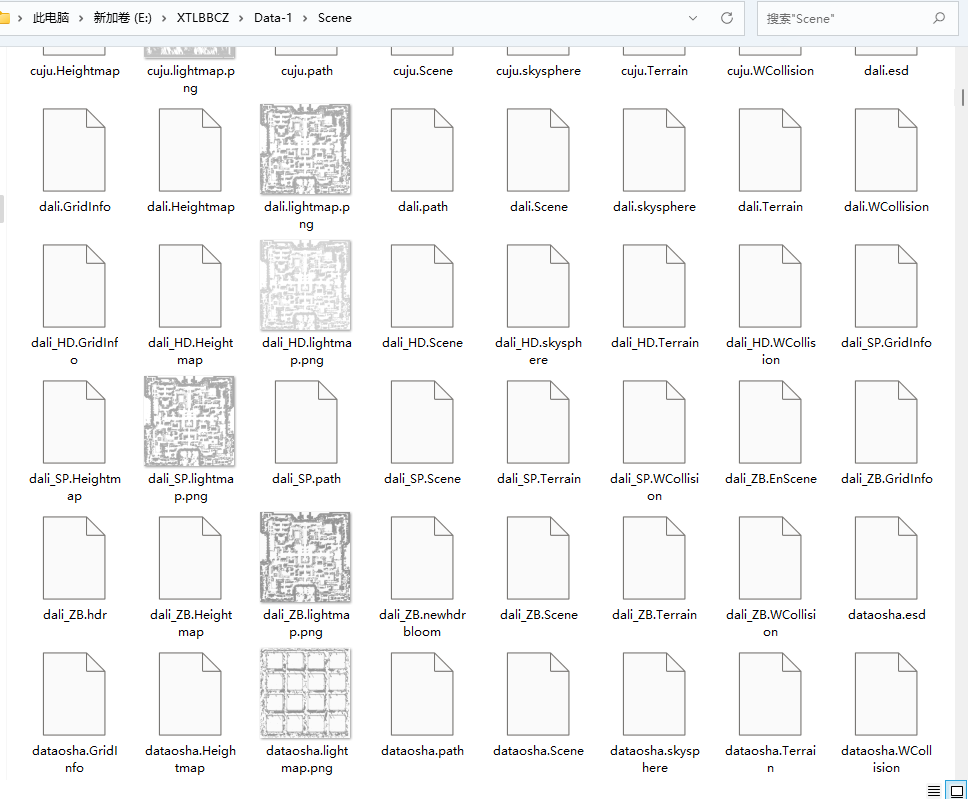
Task: Switch to details list view
Action: click(x=933, y=790)
